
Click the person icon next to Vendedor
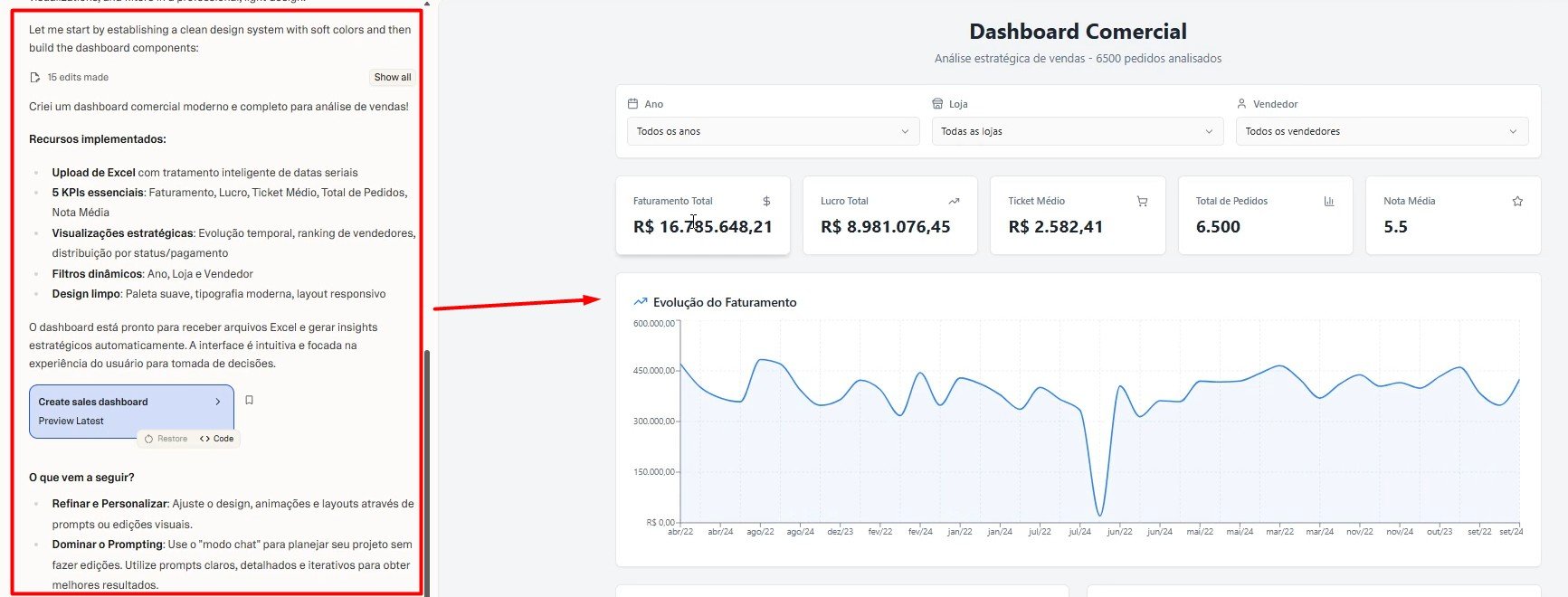[1241, 104]
